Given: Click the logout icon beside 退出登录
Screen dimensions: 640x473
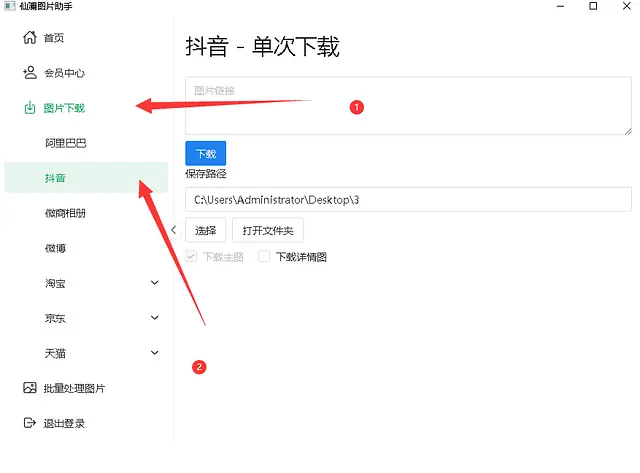Looking at the screenshot, I should 30,423.
